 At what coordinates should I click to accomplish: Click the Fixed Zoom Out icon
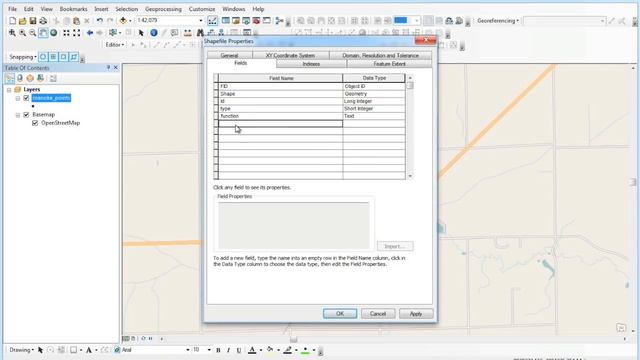coord(76,33)
